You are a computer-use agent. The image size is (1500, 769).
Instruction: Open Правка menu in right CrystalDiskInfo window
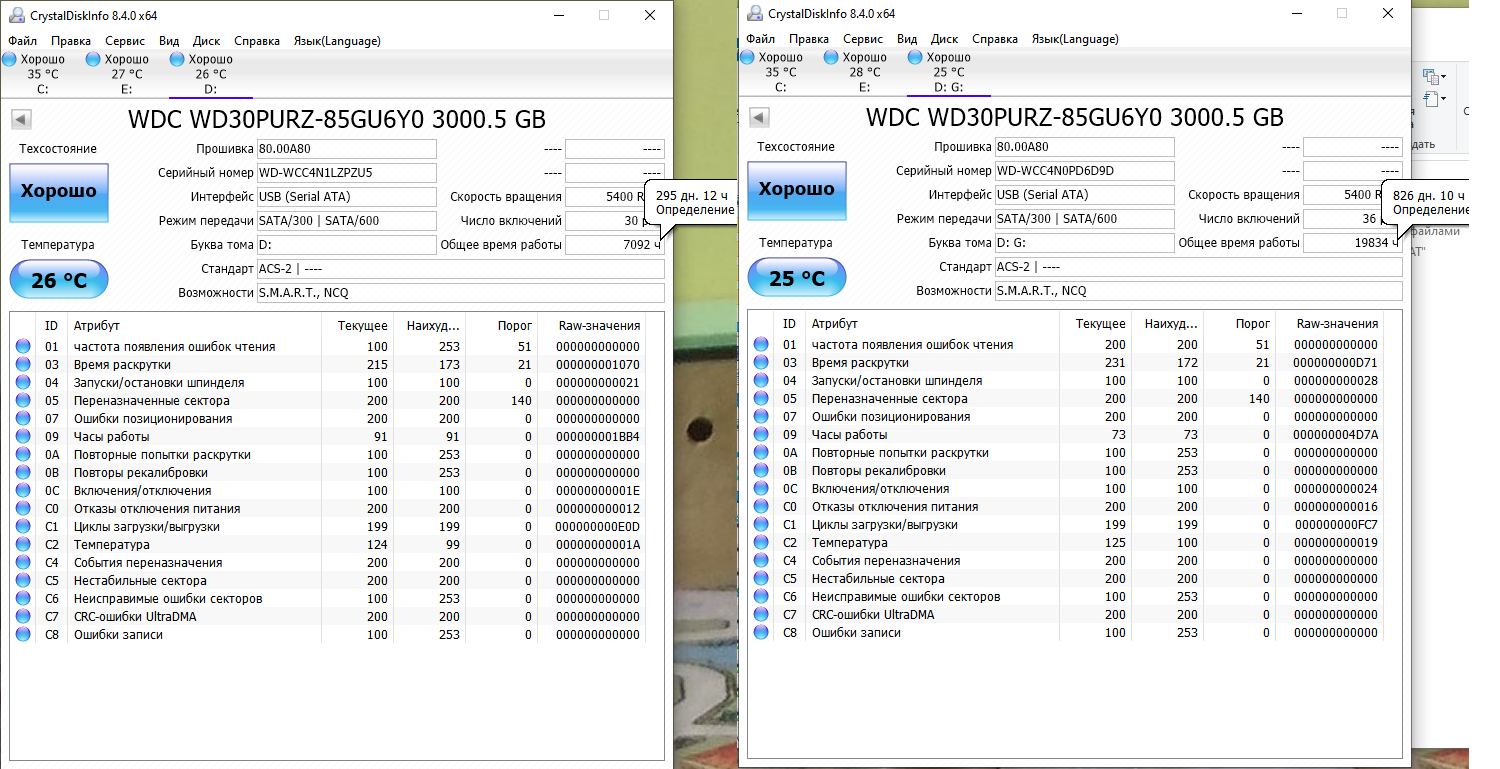point(809,39)
